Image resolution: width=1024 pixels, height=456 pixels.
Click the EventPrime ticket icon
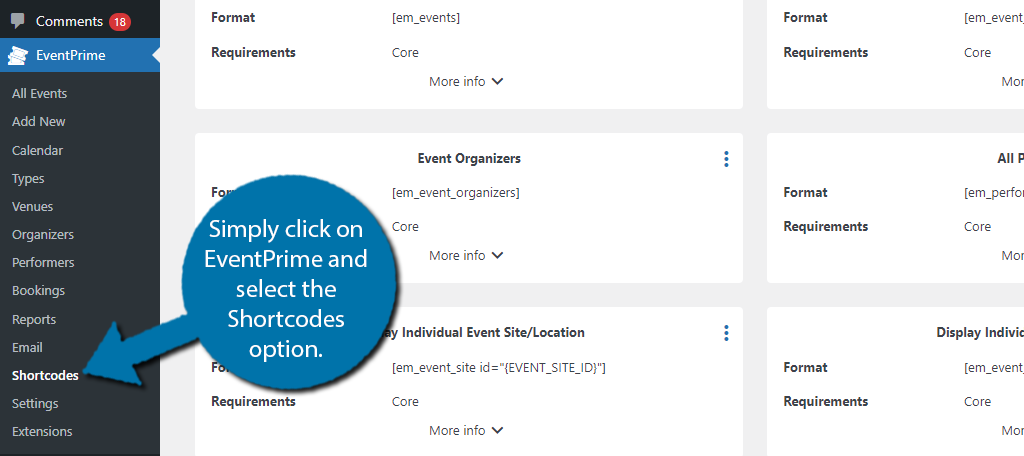point(18,56)
